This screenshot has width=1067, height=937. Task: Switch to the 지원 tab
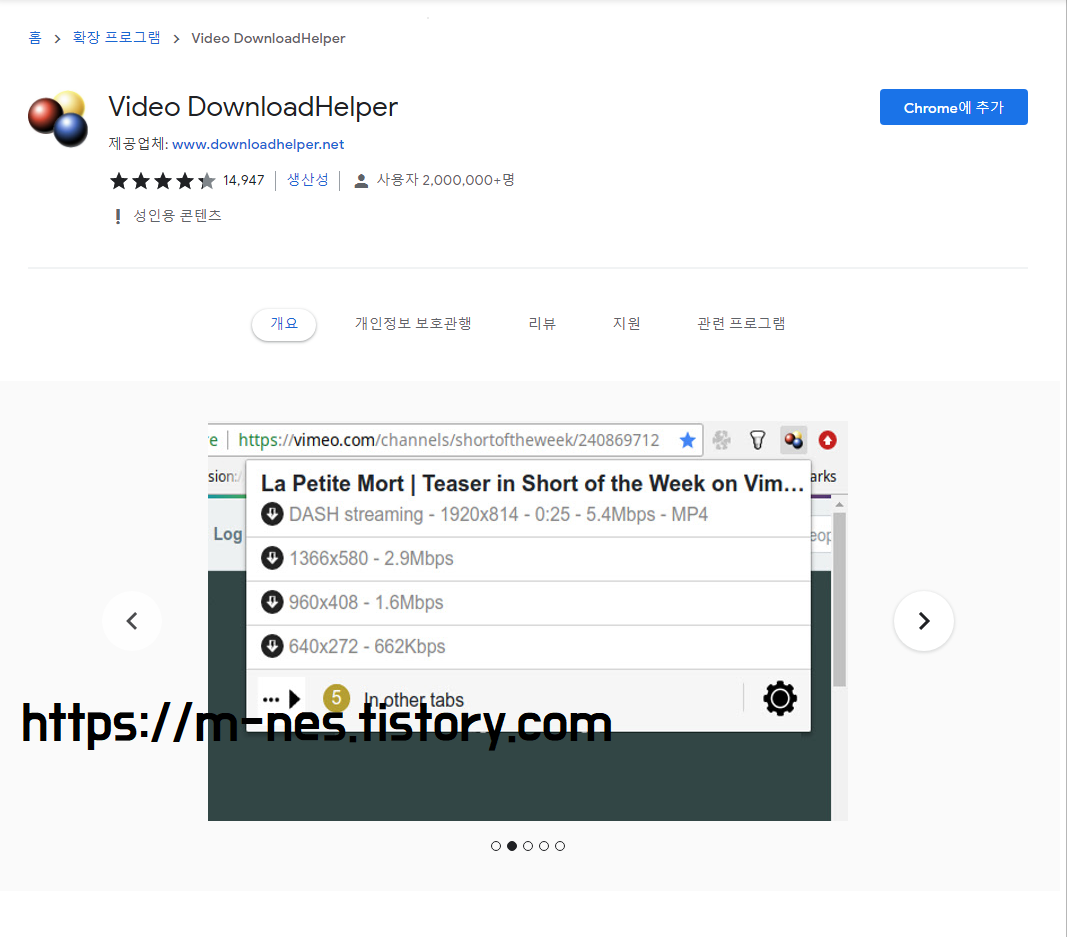(x=627, y=324)
